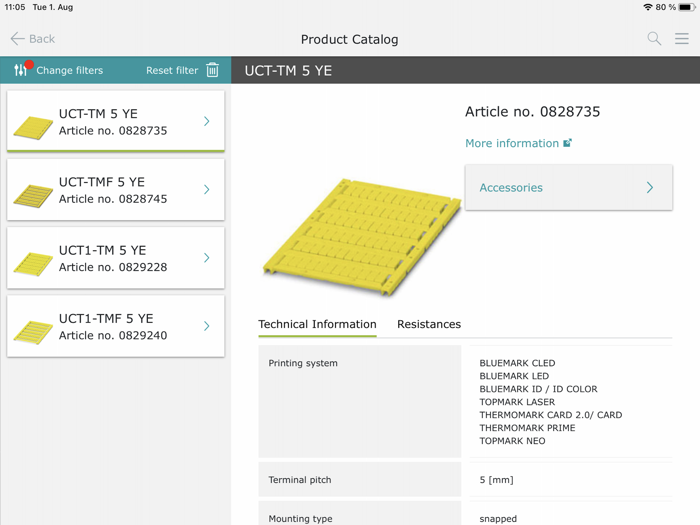Tap the Tue 1. Aug date

53,7
